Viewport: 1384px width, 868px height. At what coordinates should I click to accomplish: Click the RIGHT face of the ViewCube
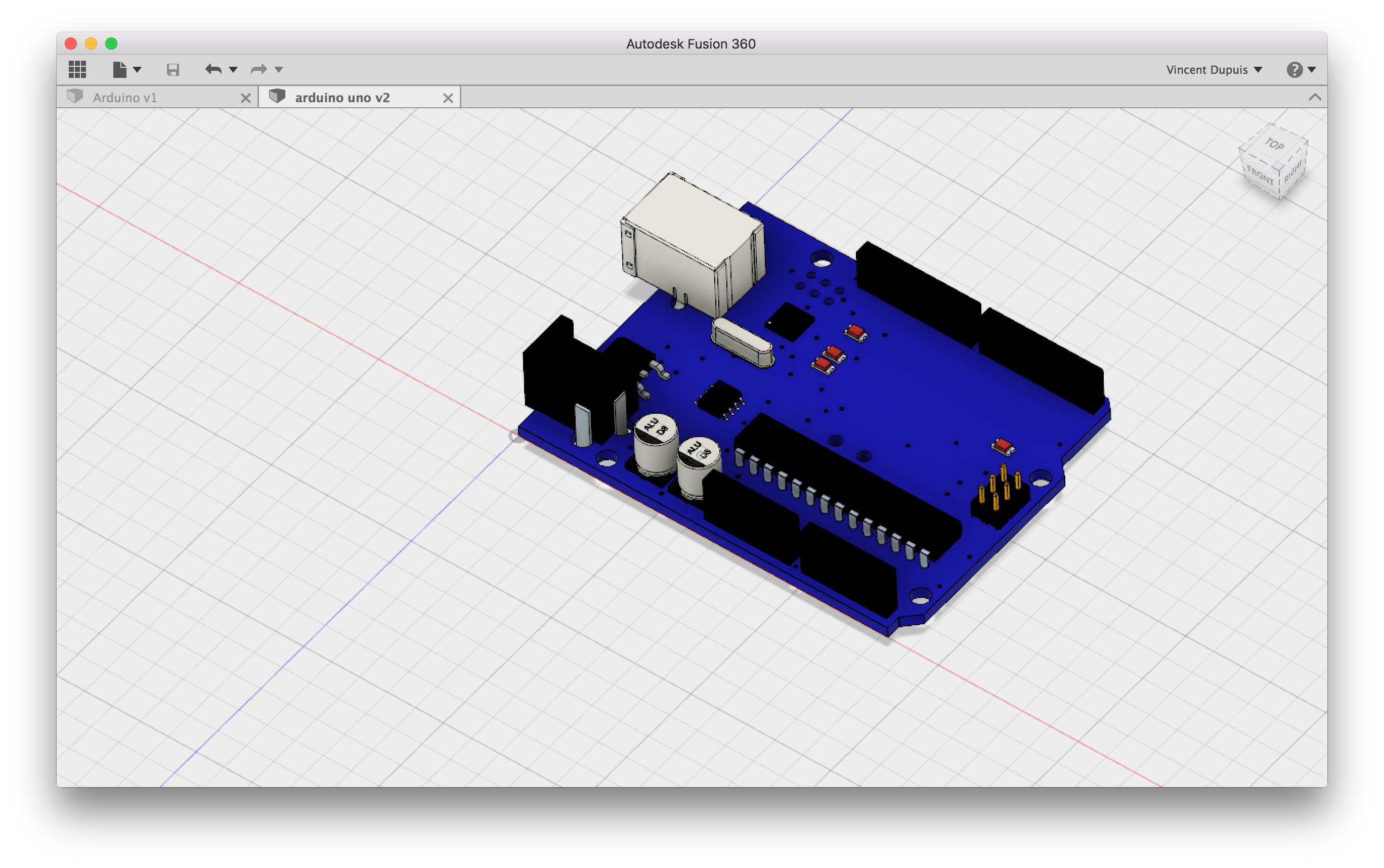[x=1294, y=170]
